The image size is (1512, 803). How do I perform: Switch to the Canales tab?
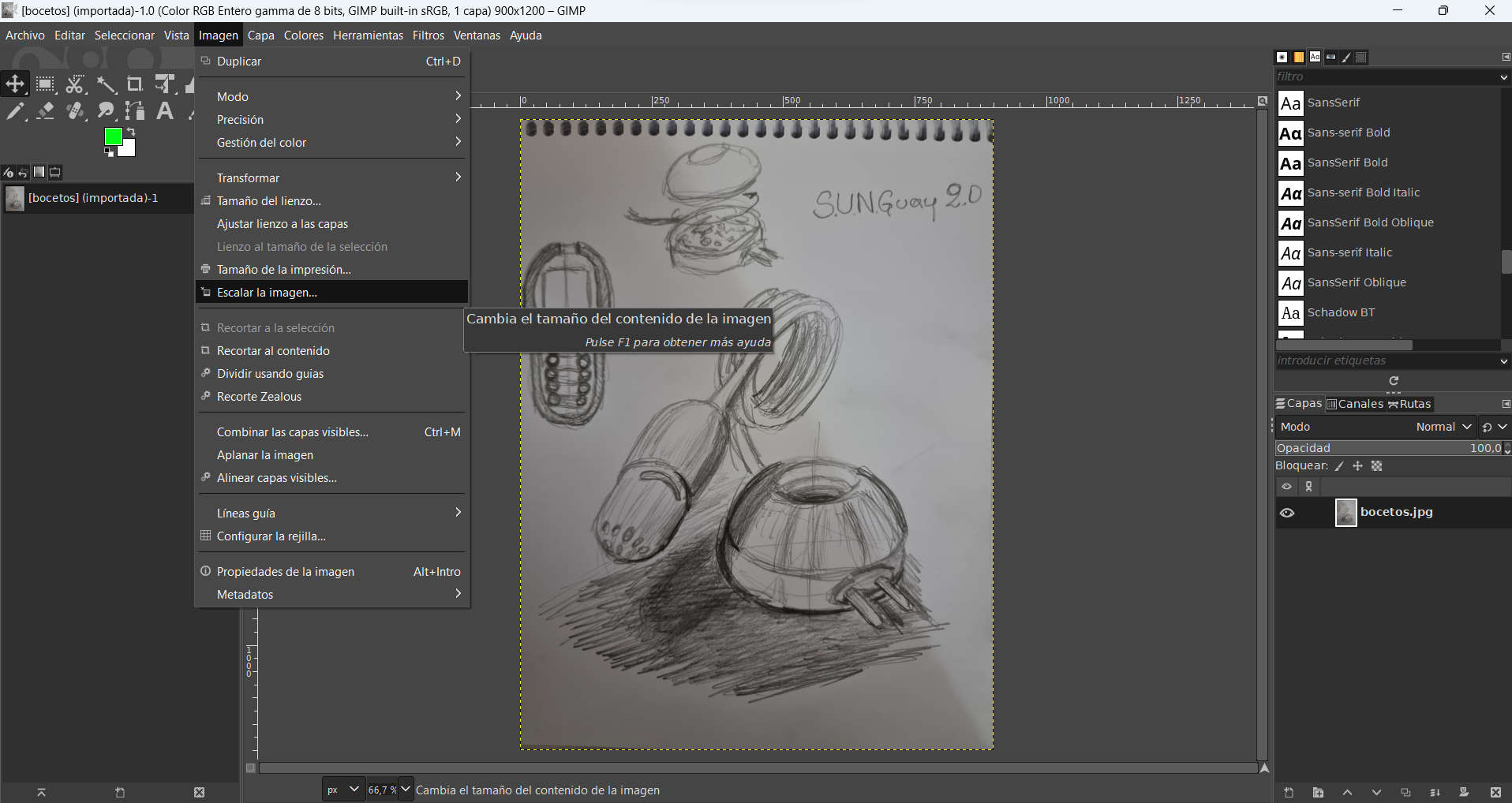1355,404
